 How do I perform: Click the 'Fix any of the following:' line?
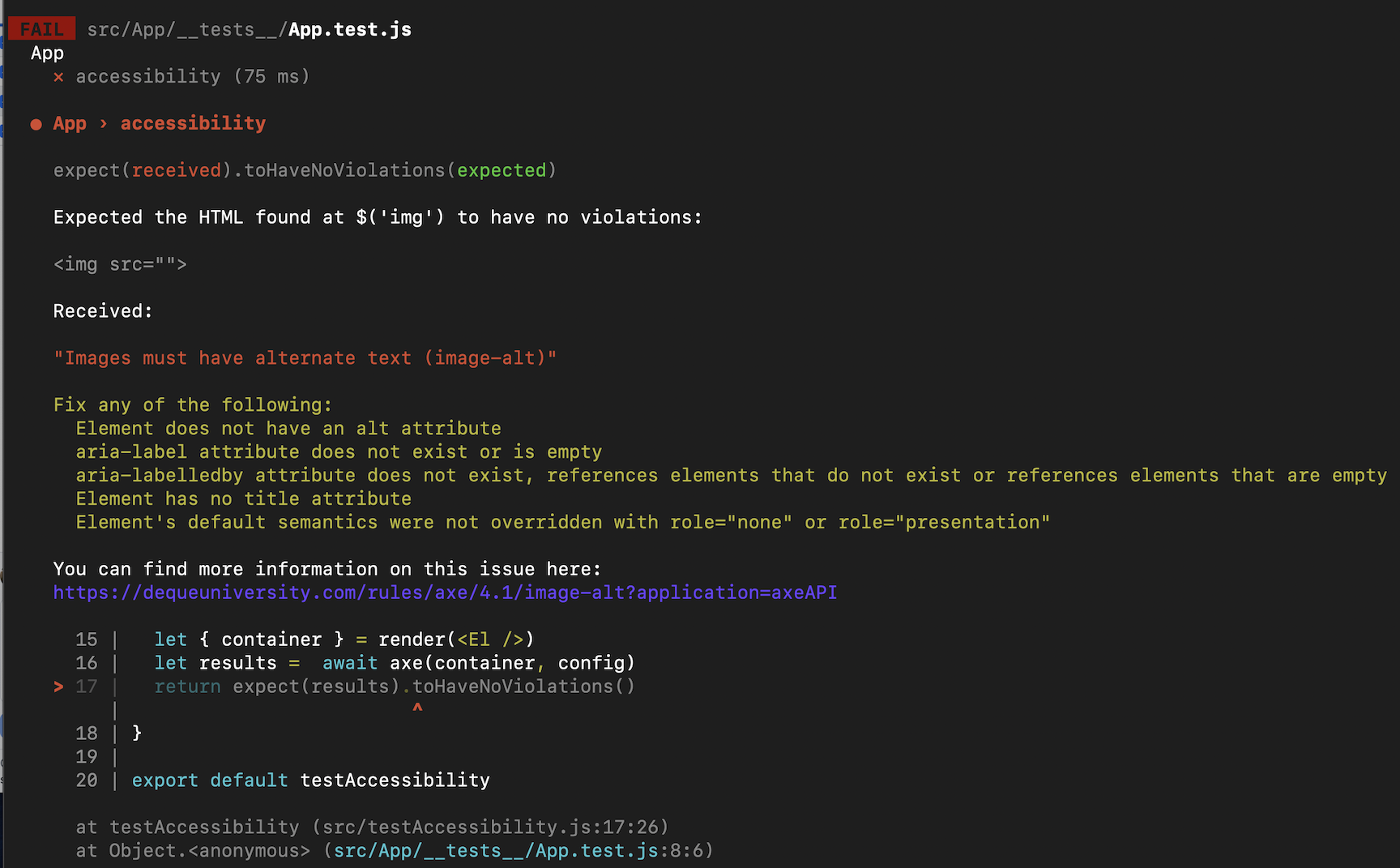coord(193,404)
